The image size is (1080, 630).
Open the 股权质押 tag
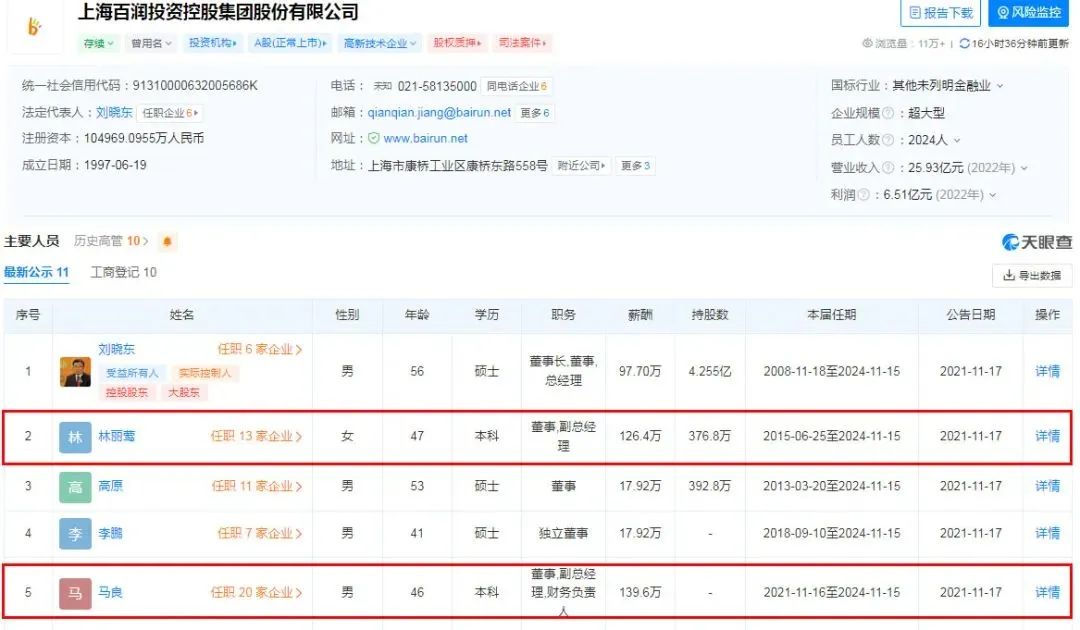pyautogui.click(x=457, y=43)
